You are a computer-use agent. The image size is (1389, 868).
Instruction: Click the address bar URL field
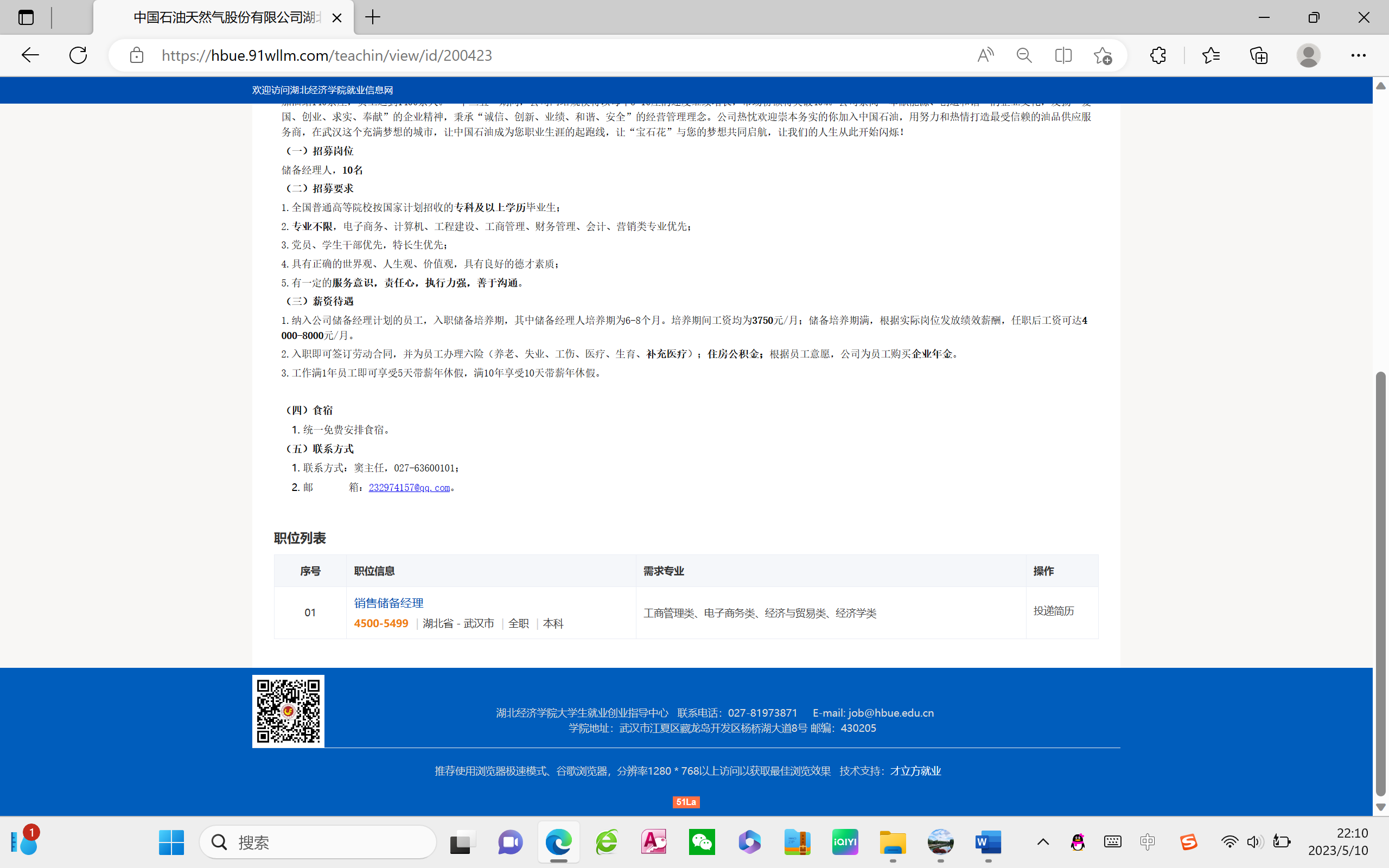click(517, 55)
